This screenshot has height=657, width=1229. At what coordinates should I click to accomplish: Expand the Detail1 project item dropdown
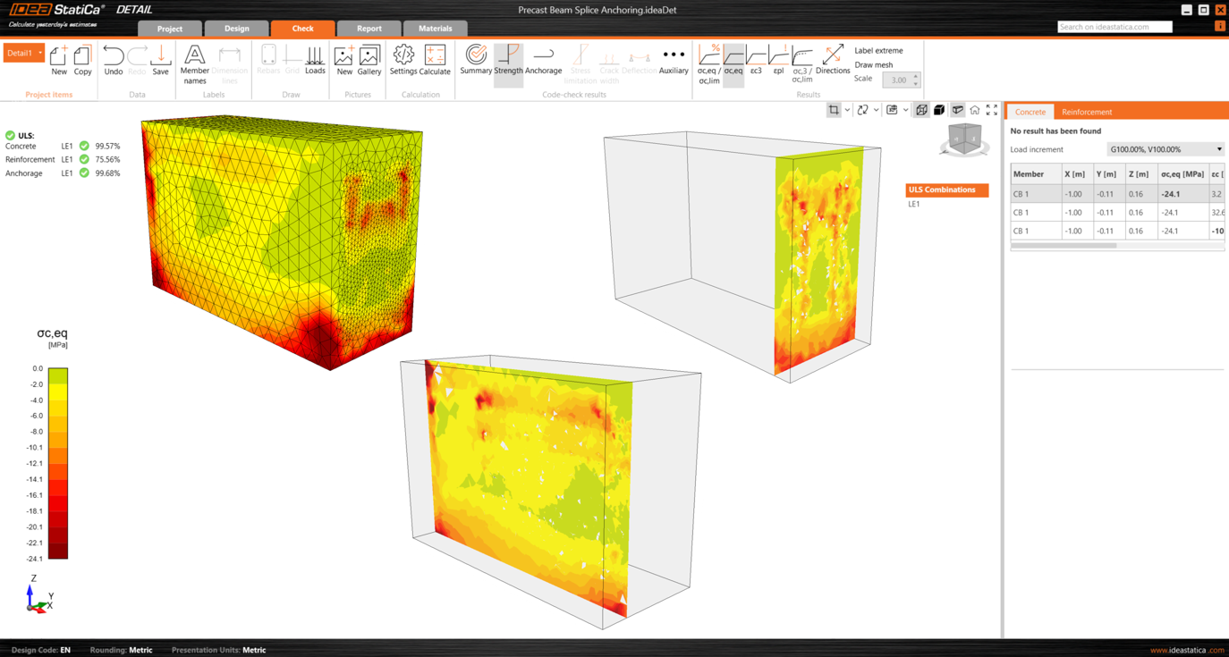(x=40, y=53)
